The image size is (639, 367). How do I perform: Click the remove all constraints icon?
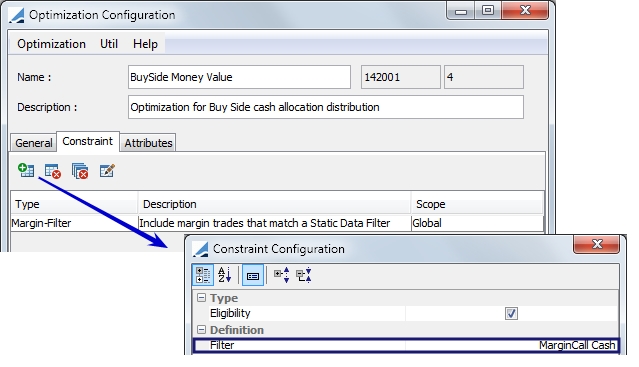point(80,171)
